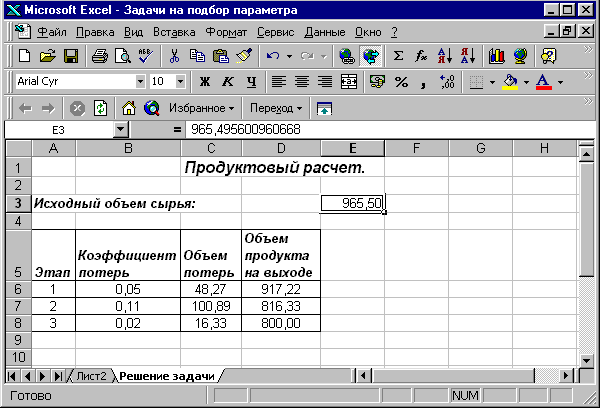Open the Function Wizard fx icon
Screen dimensions: 600x408
(421, 56)
